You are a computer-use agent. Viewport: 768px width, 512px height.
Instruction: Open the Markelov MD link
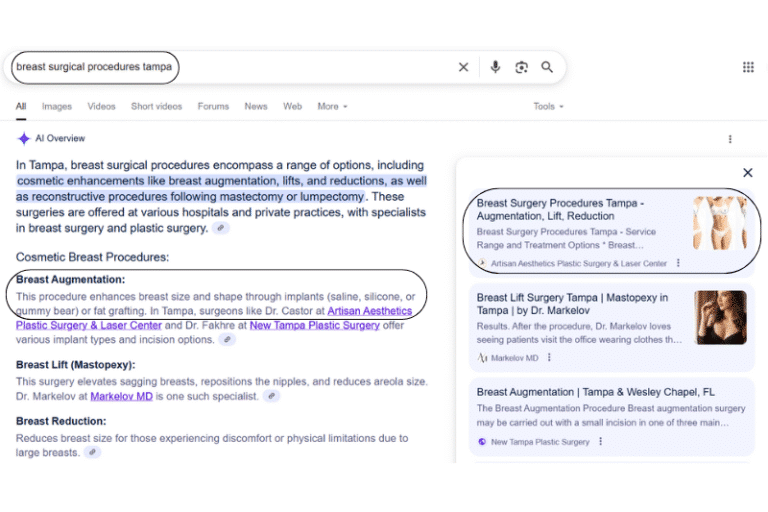click(x=121, y=396)
